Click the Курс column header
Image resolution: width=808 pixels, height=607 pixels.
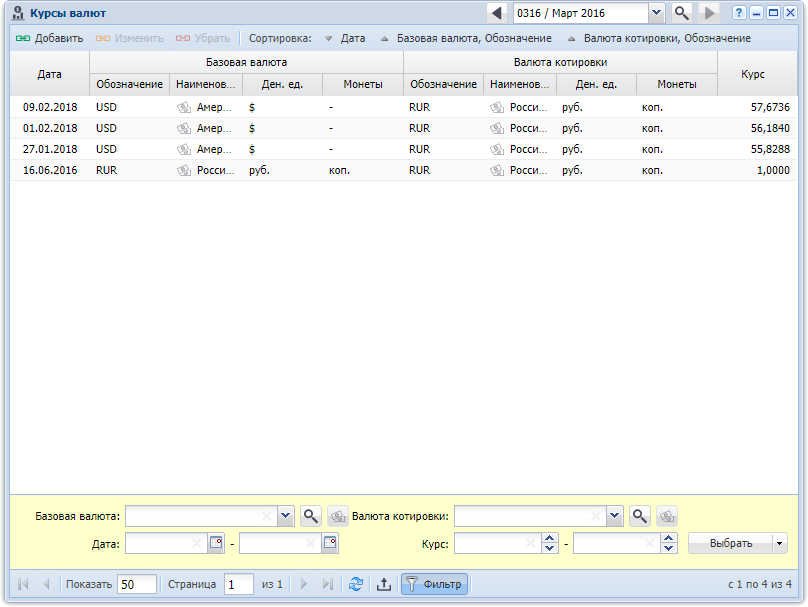[753, 74]
